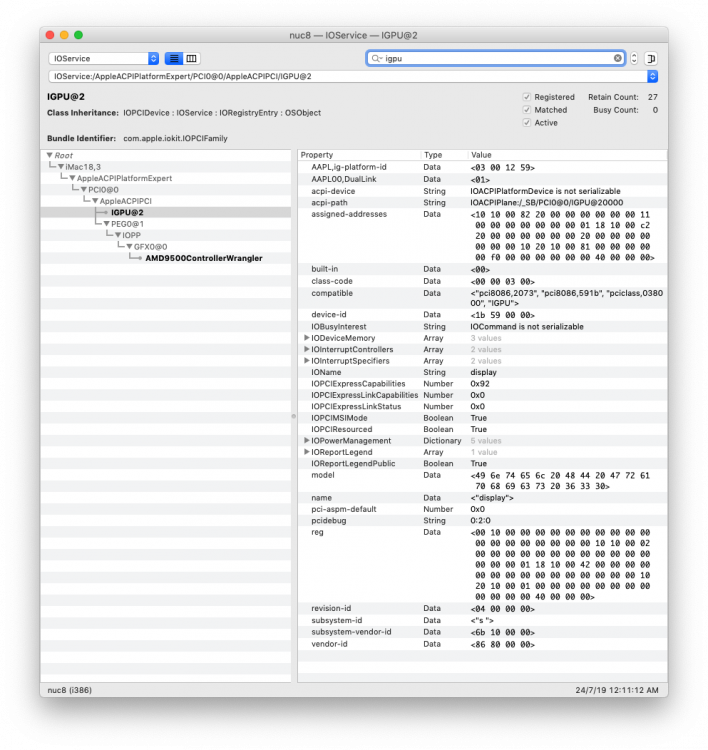
Task: Select the AAPL00,DualLink property row
Action: tap(482, 179)
